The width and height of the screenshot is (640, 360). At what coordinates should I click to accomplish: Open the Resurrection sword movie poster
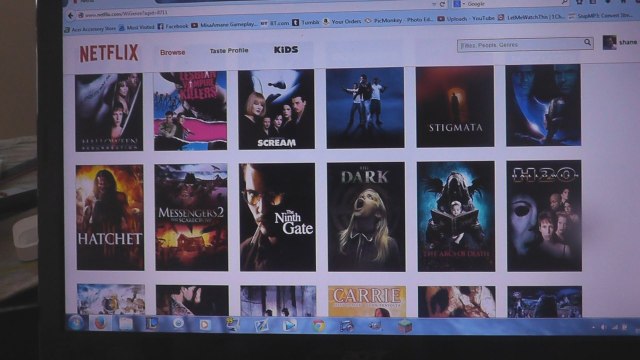pyautogui.click(x=109, y=112)
